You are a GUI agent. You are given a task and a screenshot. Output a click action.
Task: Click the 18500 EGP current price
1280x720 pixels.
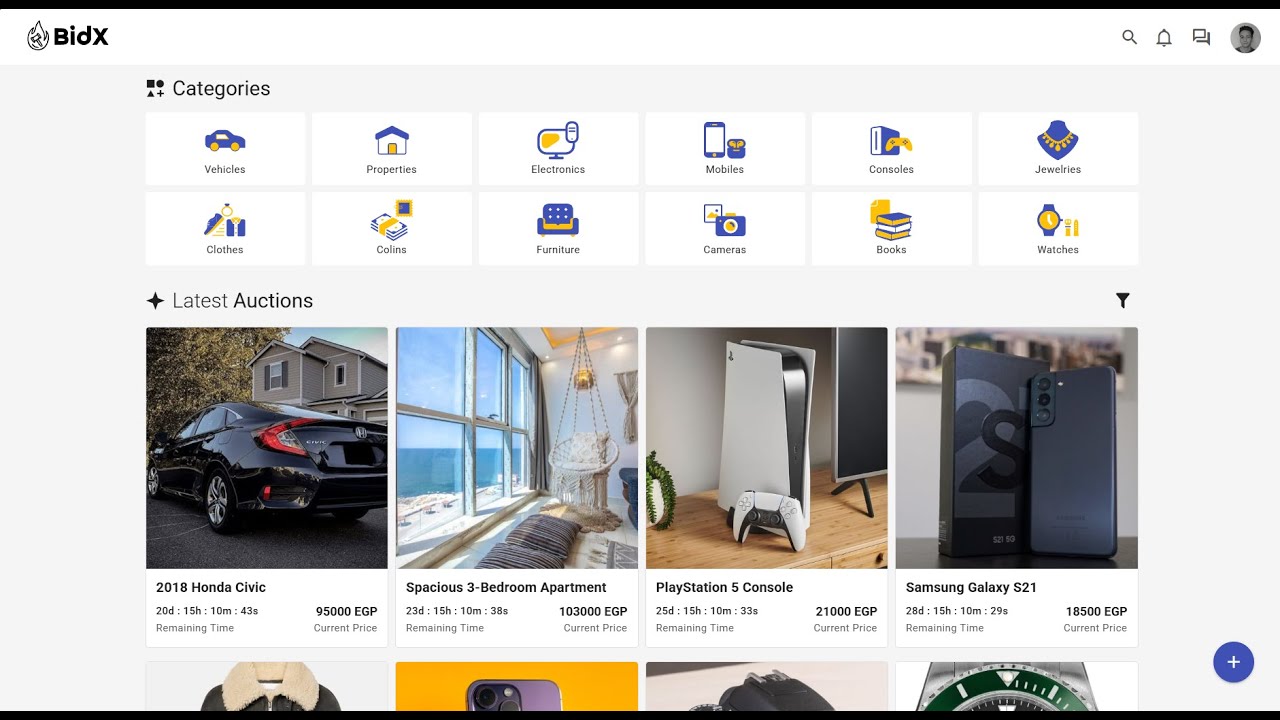(x=1096, y=611)
